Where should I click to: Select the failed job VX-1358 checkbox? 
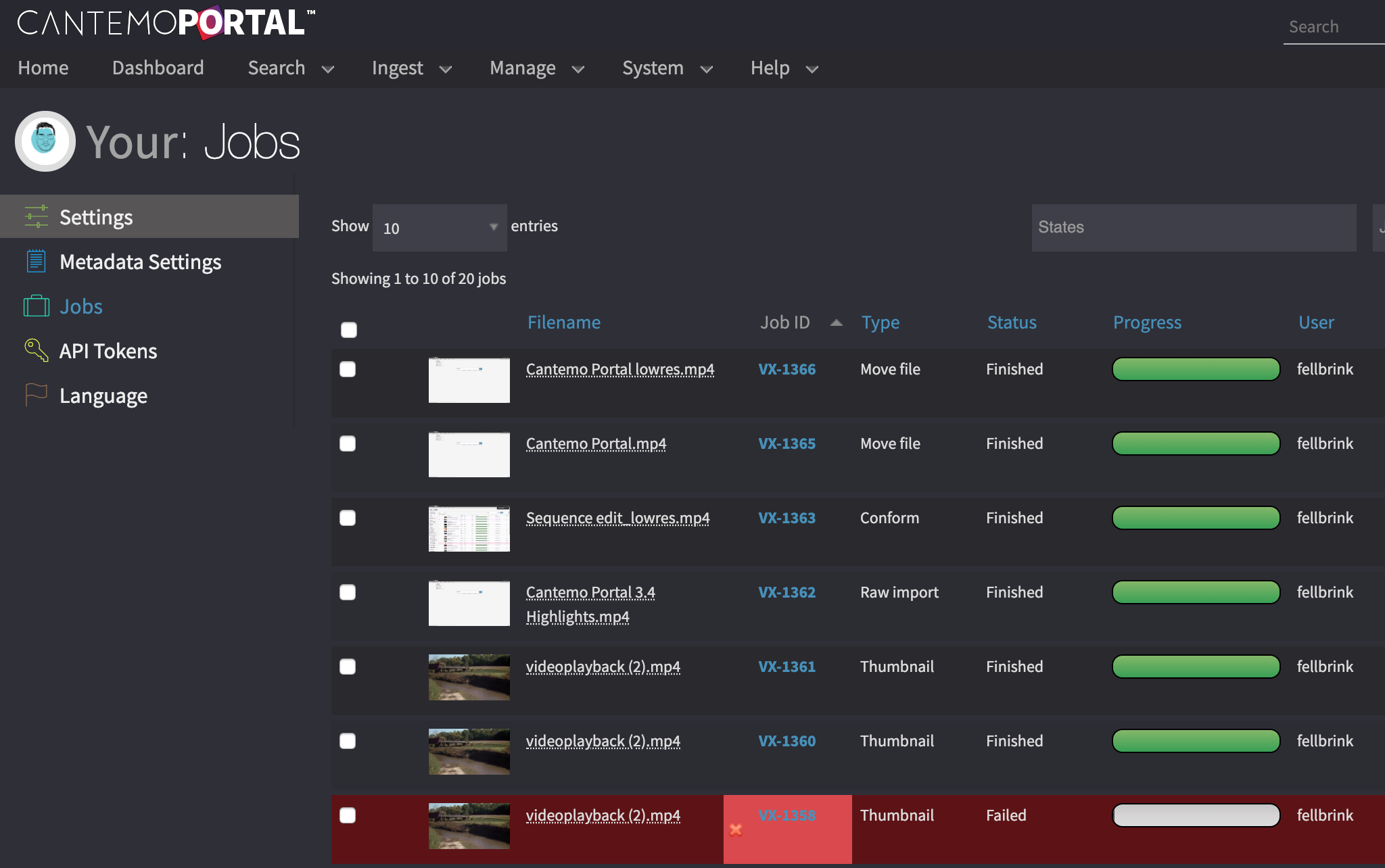pyautogui.click(x=348, y=815)
